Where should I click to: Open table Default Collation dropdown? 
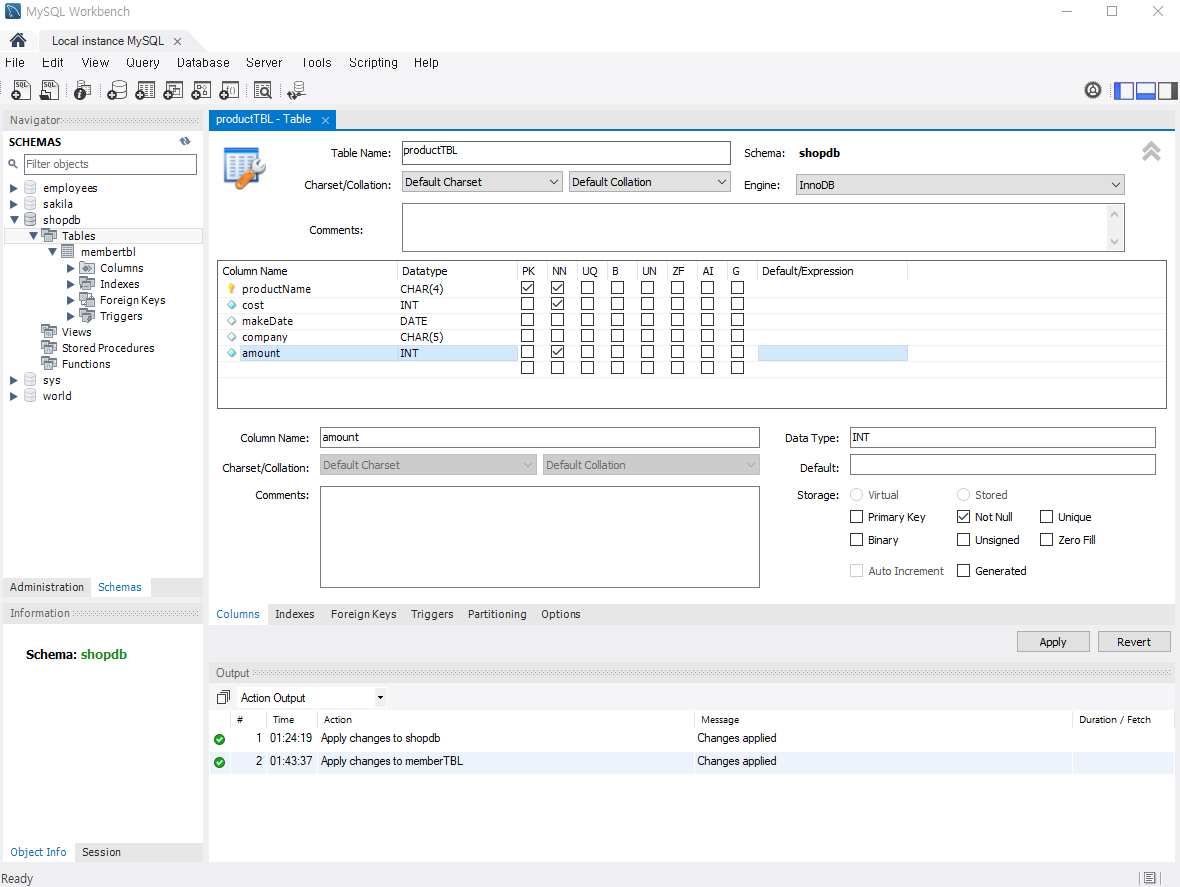[x=649, y=182]
